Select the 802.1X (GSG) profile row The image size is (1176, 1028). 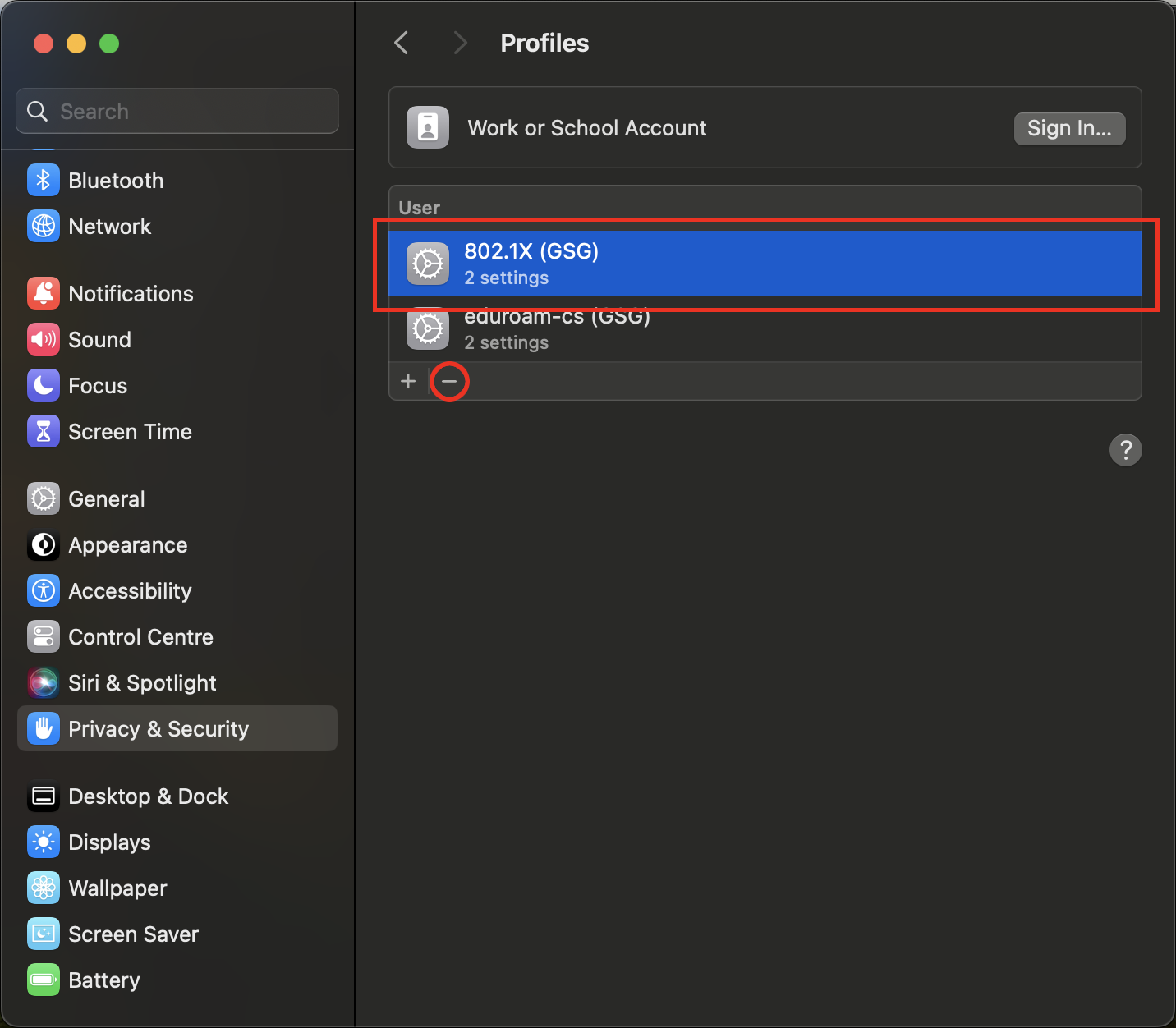[764, 264]
